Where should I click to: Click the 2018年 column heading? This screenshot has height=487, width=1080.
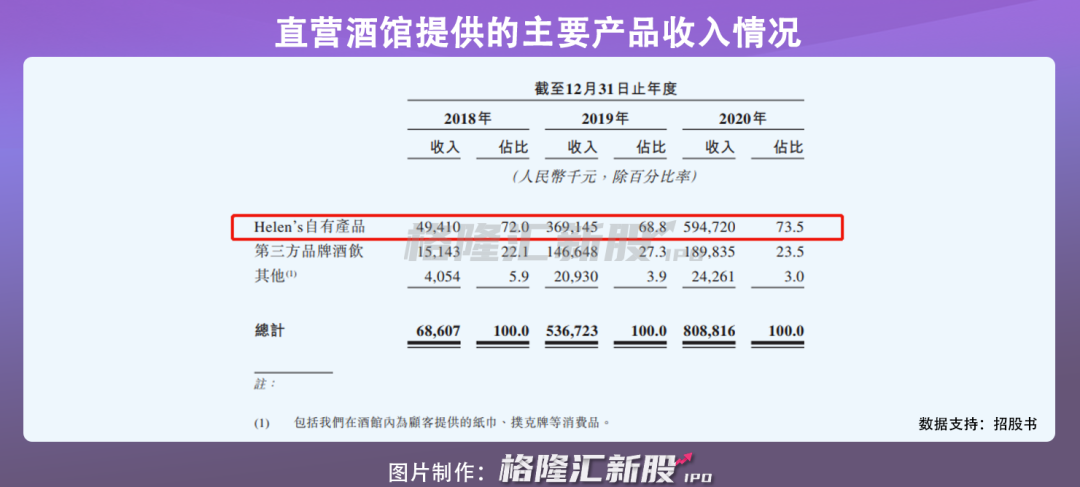[x=468, y=118]
